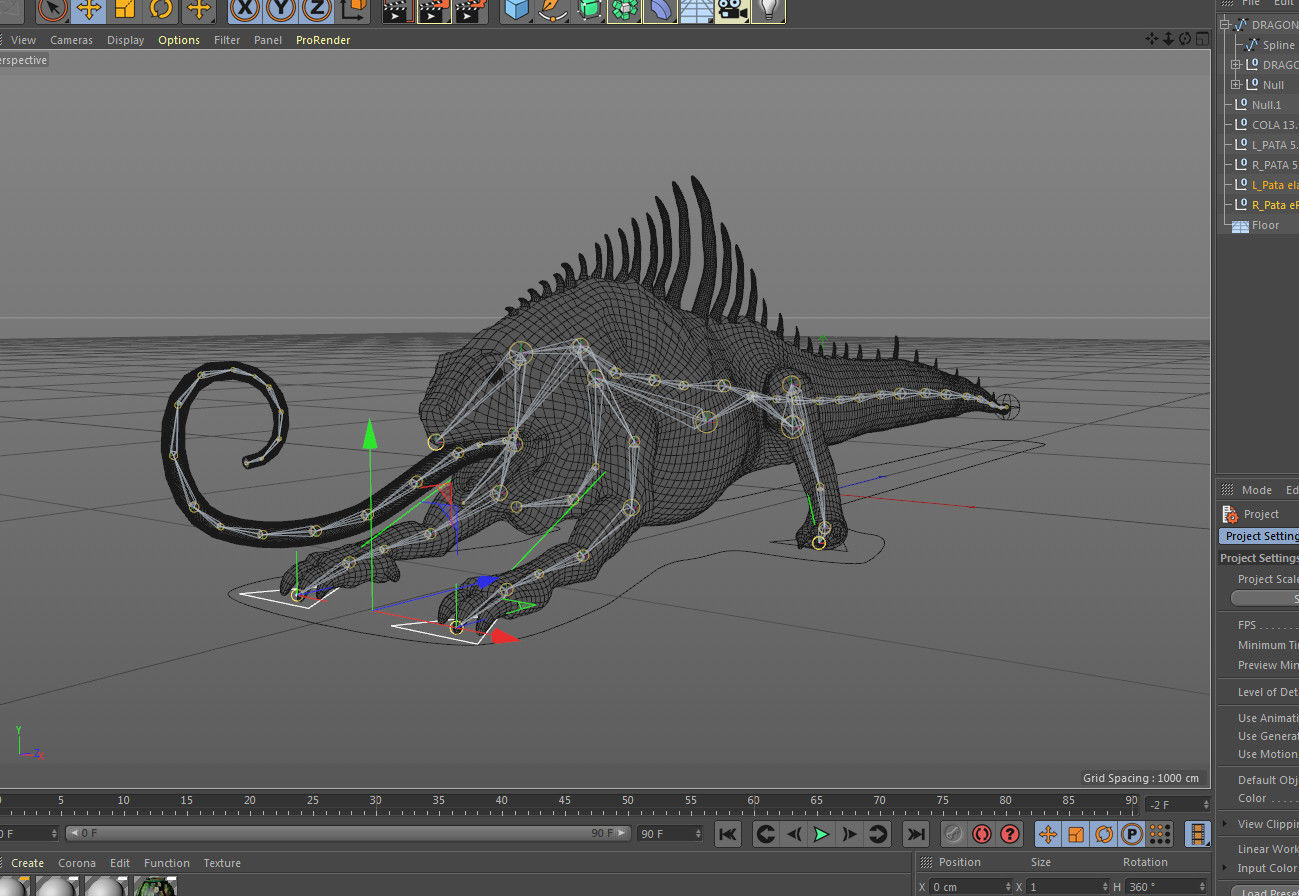Go to the start of animation
Viewport: 1299px width, 896px height.
(x=728, y=834)
